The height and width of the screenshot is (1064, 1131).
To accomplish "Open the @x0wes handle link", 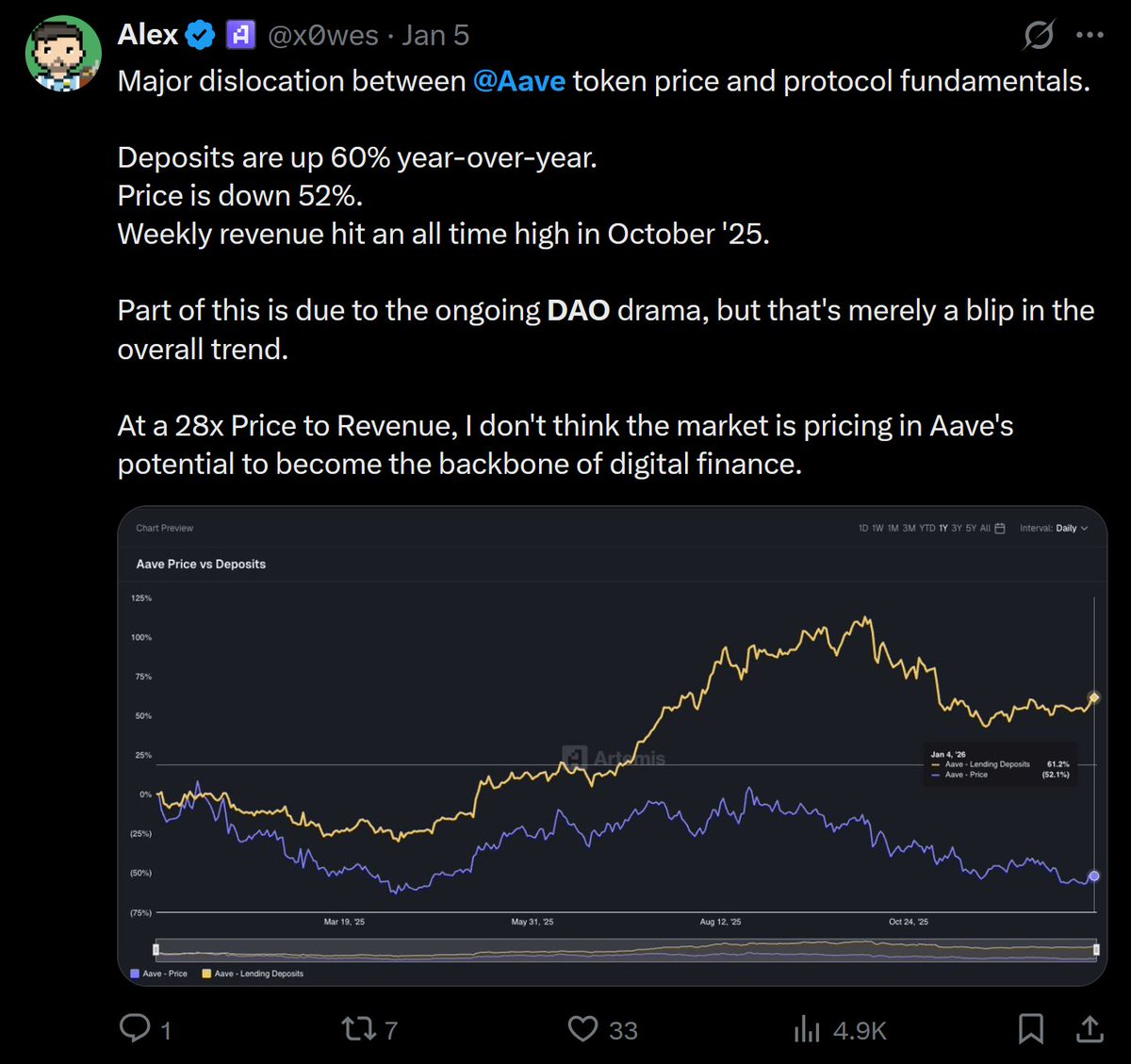I will 322,36.
